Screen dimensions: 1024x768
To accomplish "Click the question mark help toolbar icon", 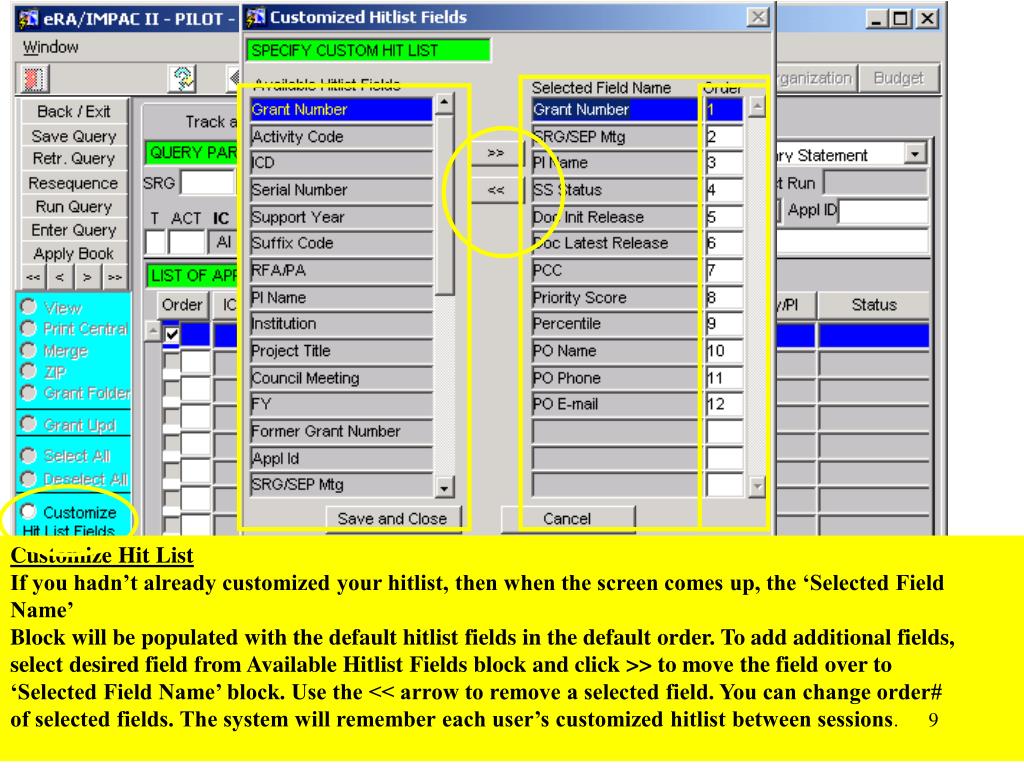I will coord(183,79).
